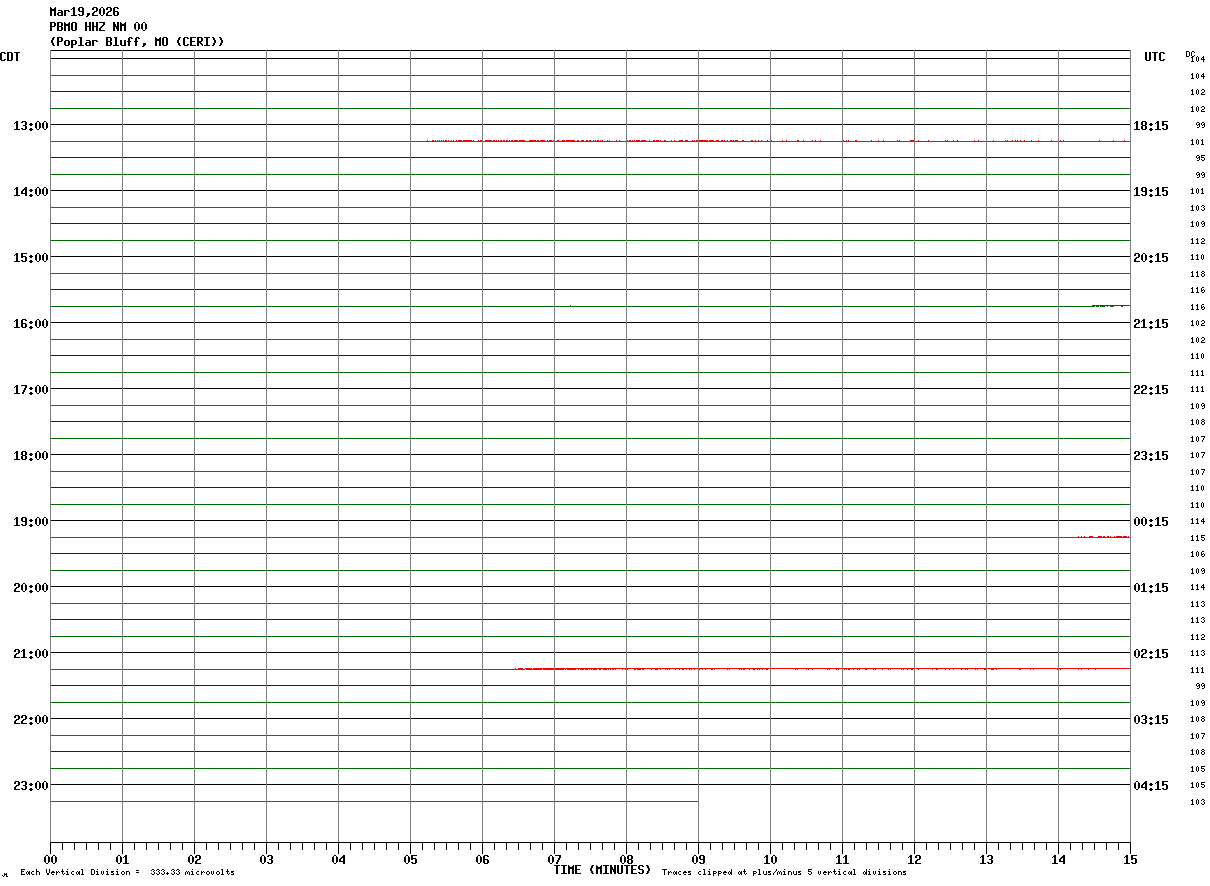
Task: Select minute label 01 on the axis
Action: tap(122, 860)
